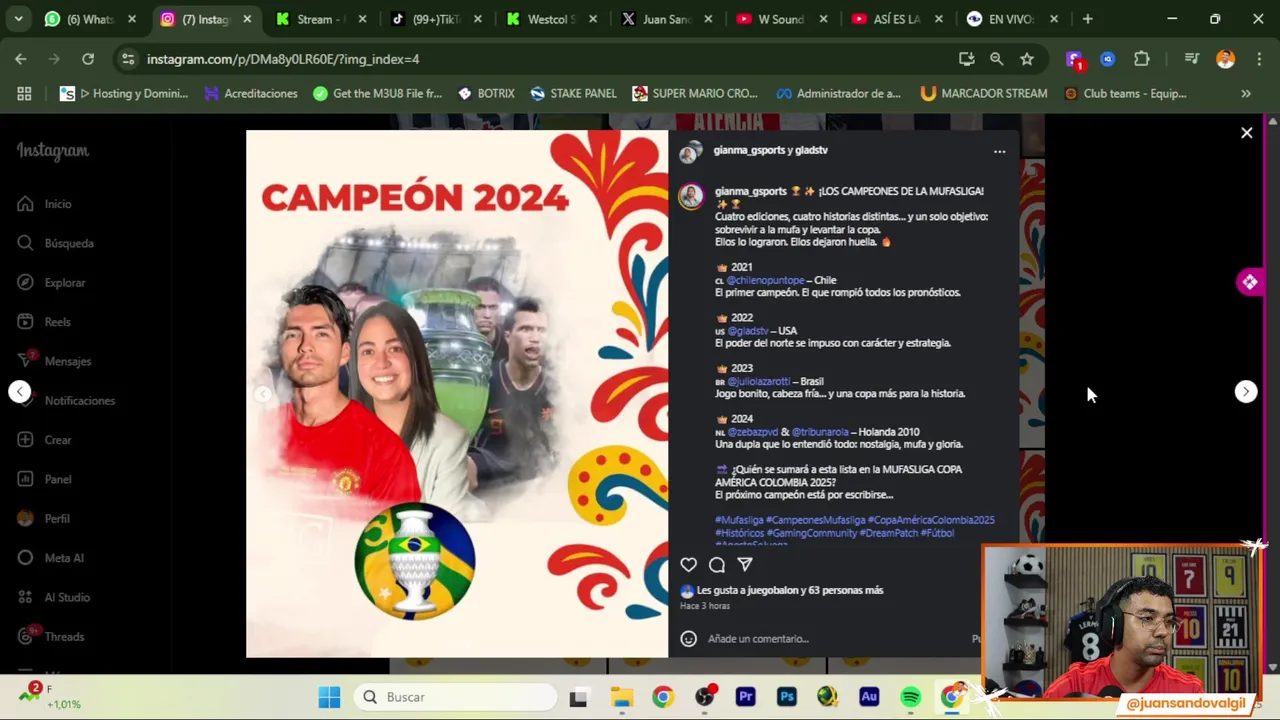Image resolution: width=1280 pixels, height=720 pixels.
Task: Open Búsqueda in the sidebar
Action: [56, 243]
